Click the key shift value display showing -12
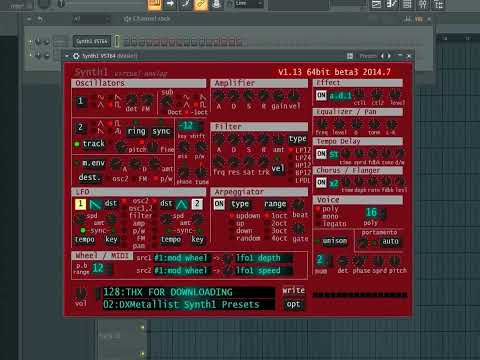This screenshot has width=480, height=360. (189, 126)
